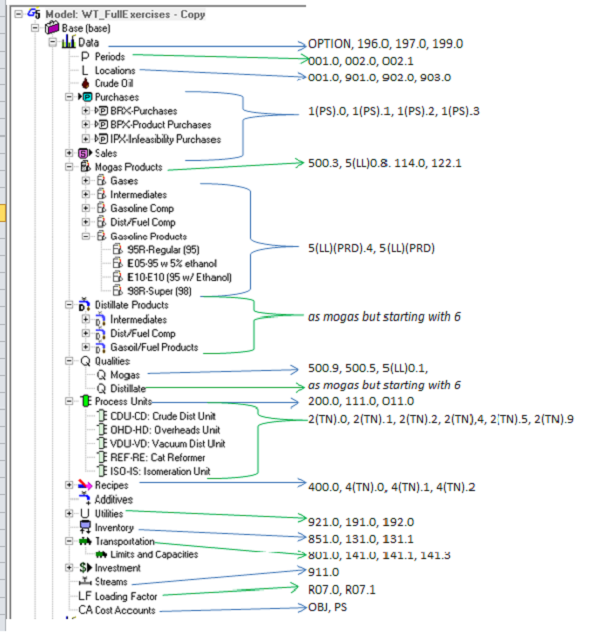Click the Recipes arrow icon

click(x=85, y=484)
